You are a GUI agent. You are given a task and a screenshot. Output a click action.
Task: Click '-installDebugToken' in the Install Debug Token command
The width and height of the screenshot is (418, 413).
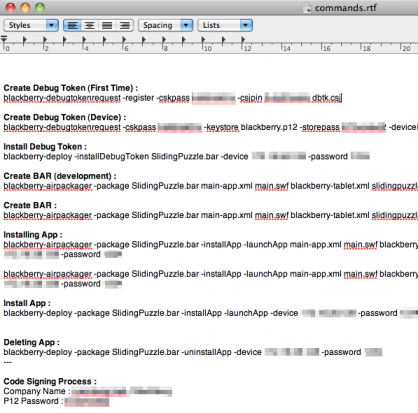pyautogui.click(x=112, y=157)
